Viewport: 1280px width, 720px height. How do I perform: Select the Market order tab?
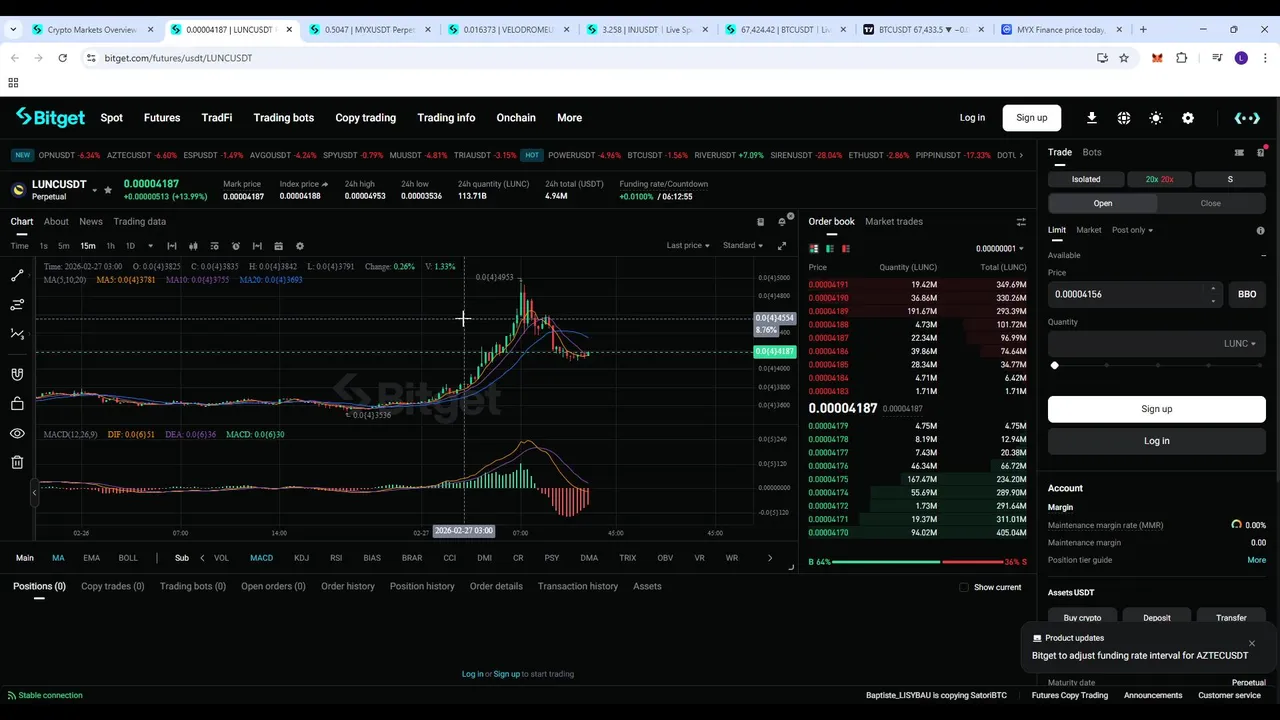click(1088, 230)
